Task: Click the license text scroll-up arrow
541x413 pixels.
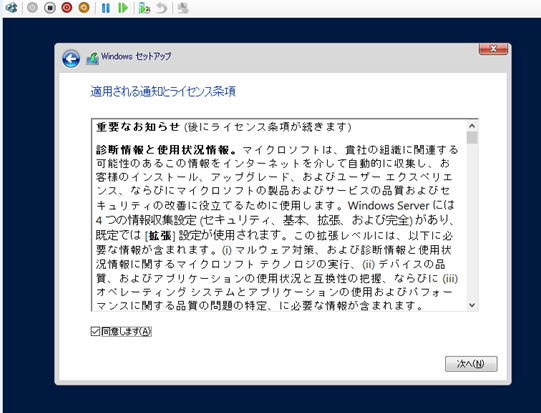Action: (x=472, y=126)
